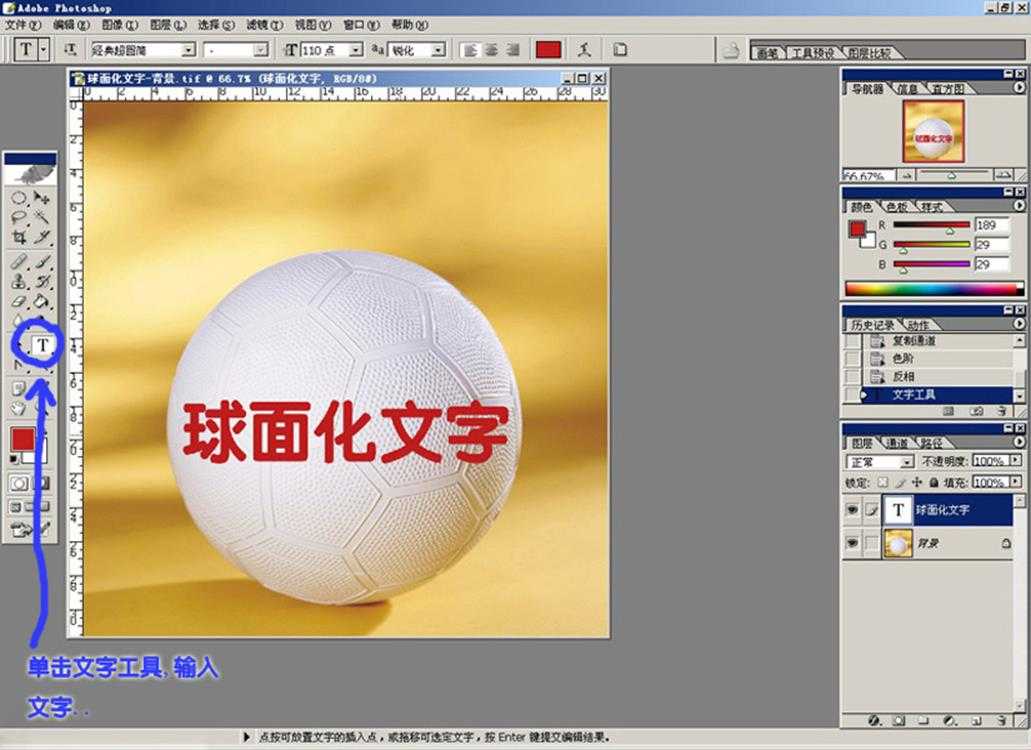Open the 滤镜 menu

264,25
